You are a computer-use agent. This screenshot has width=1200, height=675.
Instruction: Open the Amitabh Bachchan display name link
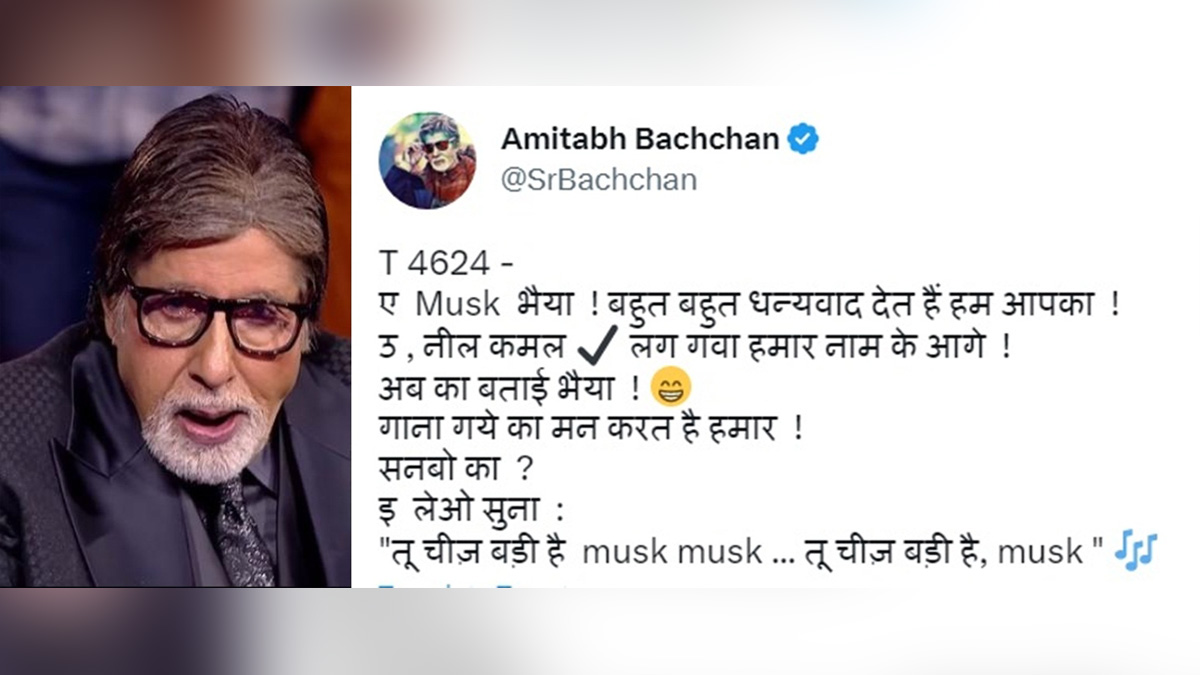click(x=640, y=139)
